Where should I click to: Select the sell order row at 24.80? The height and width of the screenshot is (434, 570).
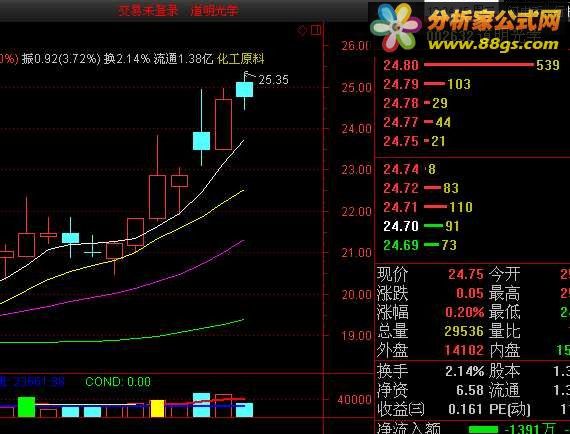point(471,65)
